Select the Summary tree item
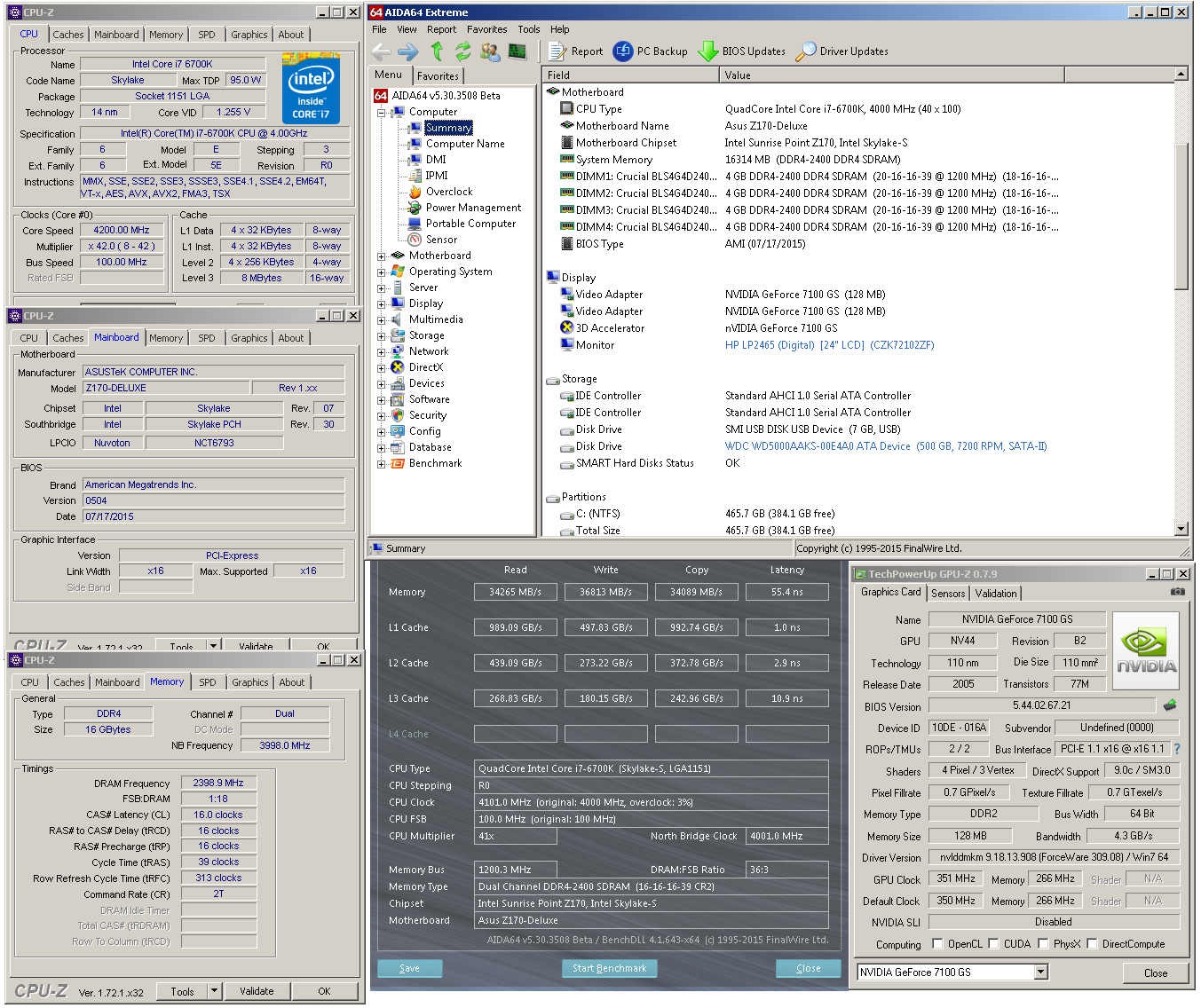 [448, 128]
